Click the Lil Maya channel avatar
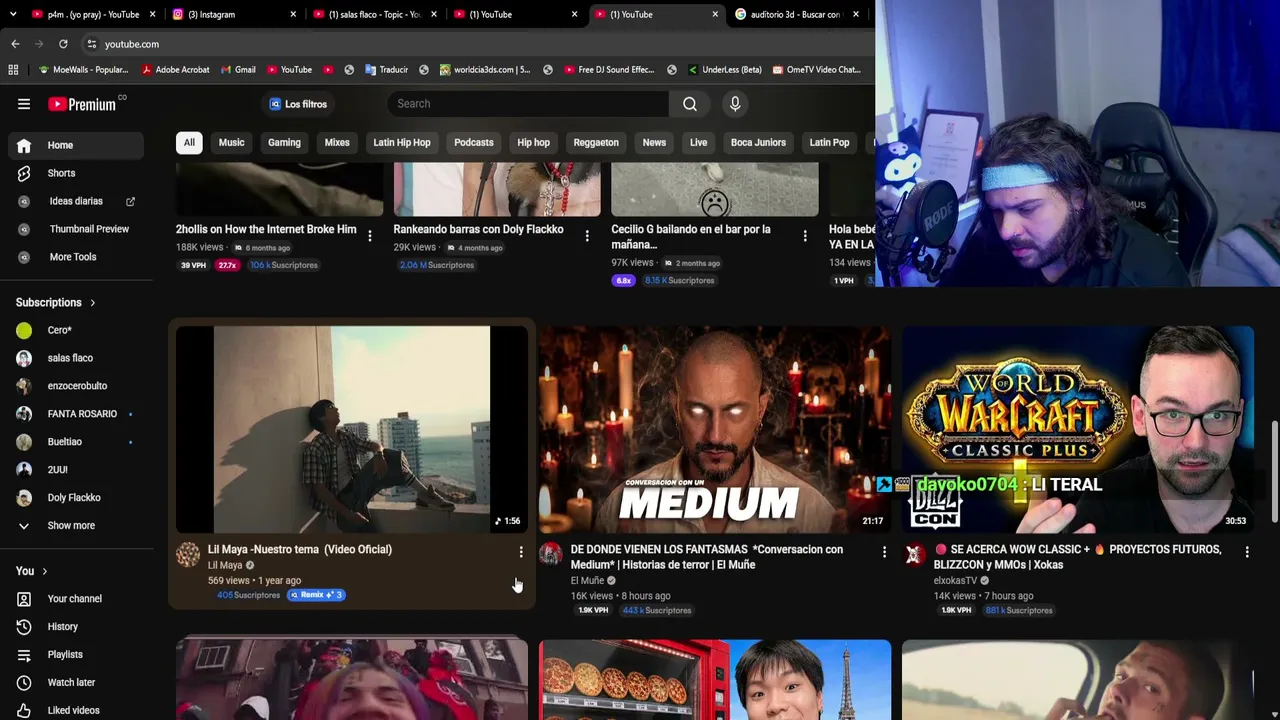Screen dimensions: 1280x720 (x=188, y=555)
